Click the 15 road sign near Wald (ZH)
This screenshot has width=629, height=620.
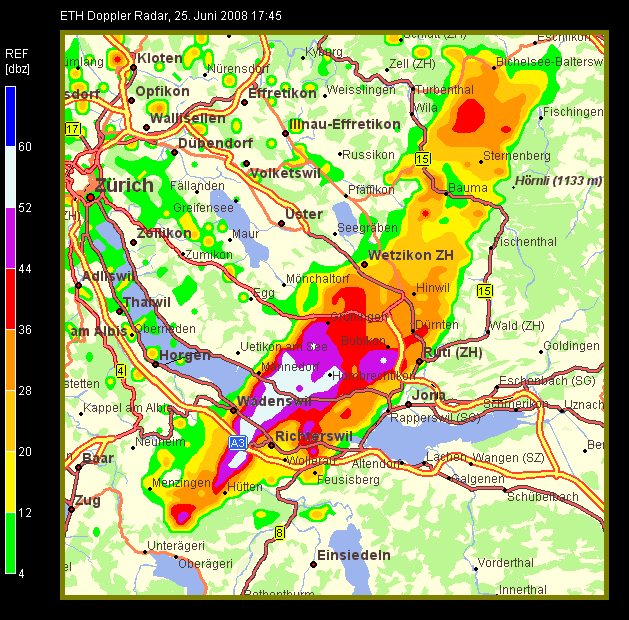[x=485, y=291]
